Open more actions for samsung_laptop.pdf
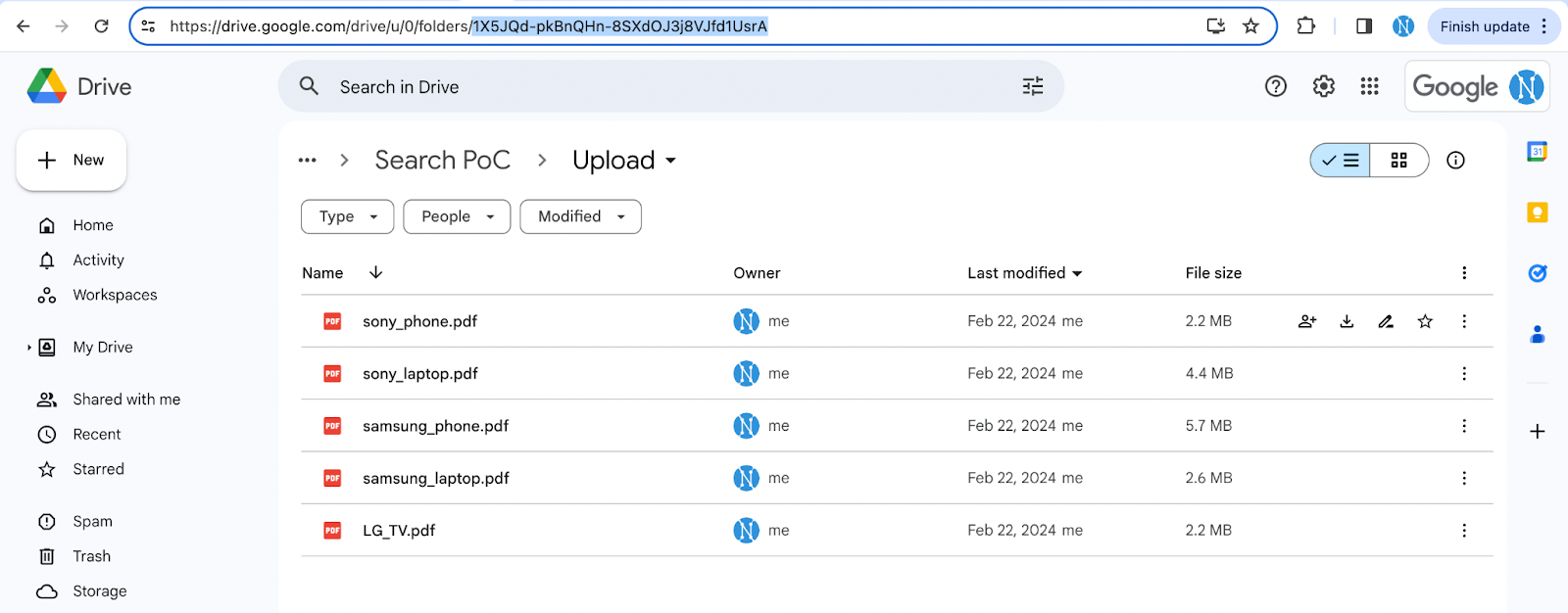The image size is (1568, 613). point(1464,478)
